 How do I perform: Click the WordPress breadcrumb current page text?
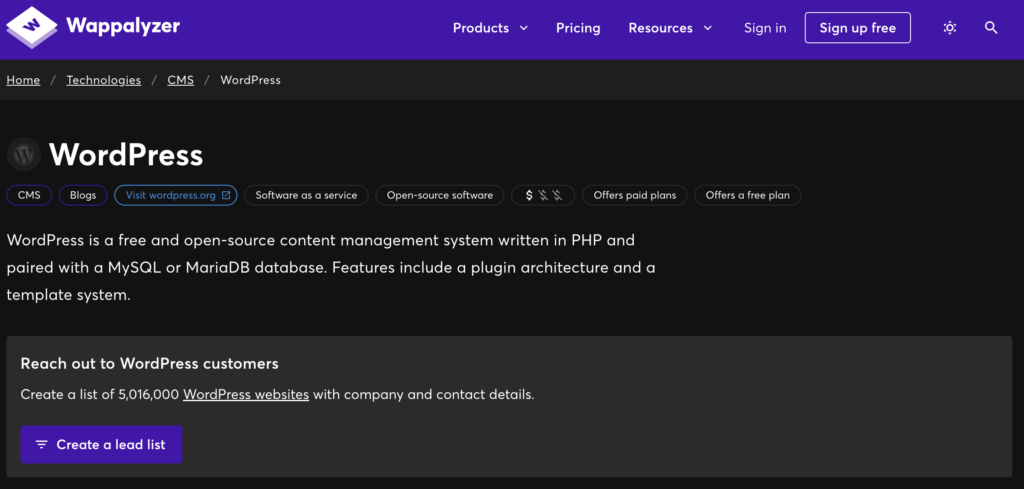point(251,80)
